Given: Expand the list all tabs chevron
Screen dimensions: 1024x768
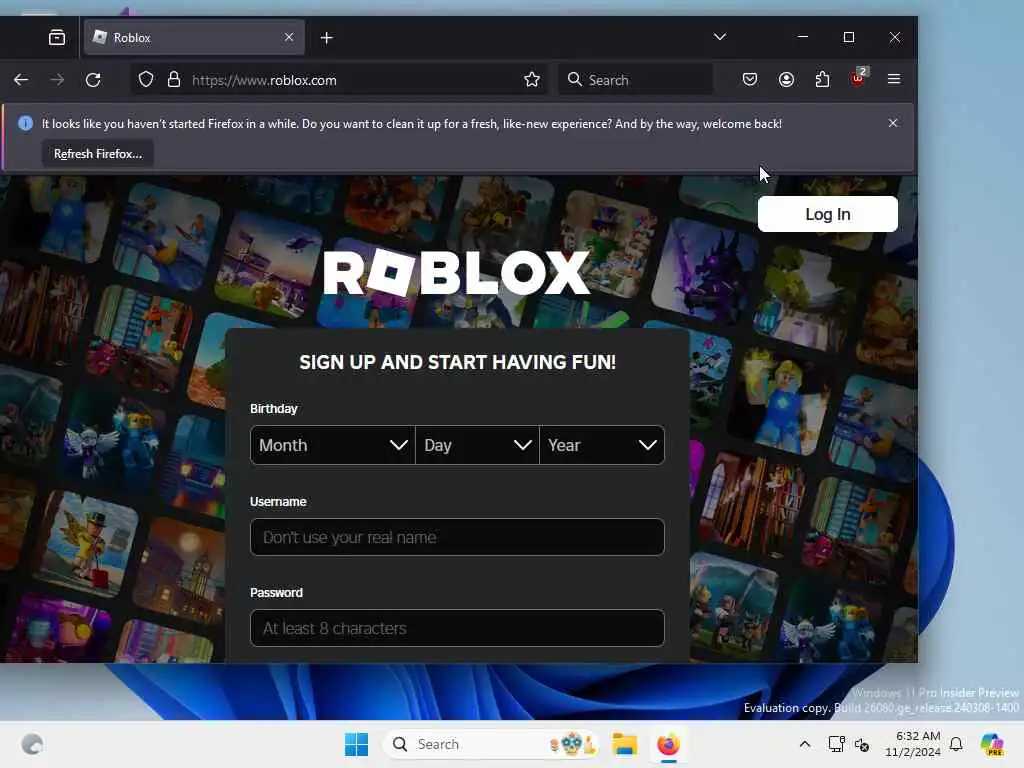Looking at the screenshot, I should [720, 37].
